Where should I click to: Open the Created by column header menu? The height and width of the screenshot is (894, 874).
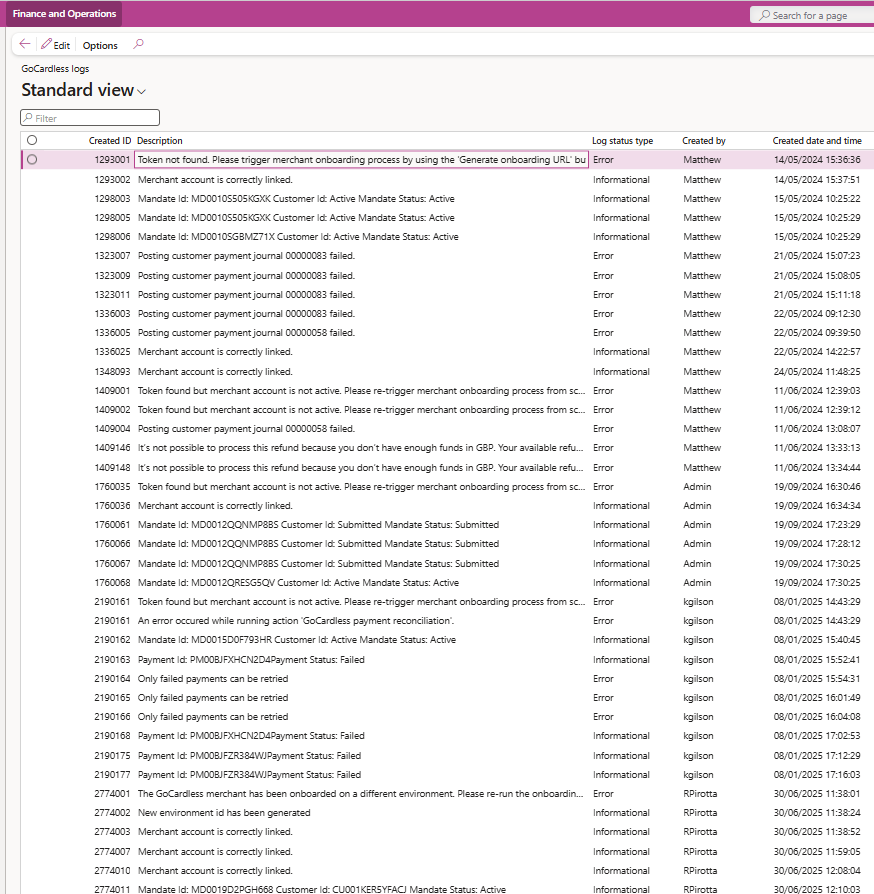704,141
